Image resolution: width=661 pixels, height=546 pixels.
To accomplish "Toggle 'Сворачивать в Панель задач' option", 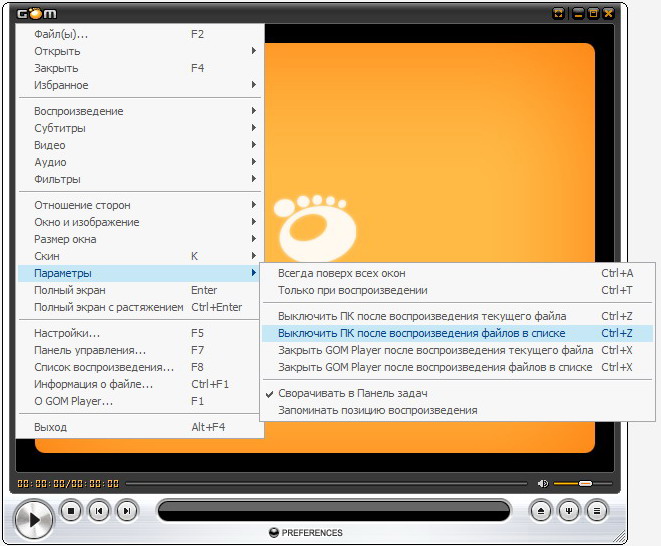I will pos(457,393).
